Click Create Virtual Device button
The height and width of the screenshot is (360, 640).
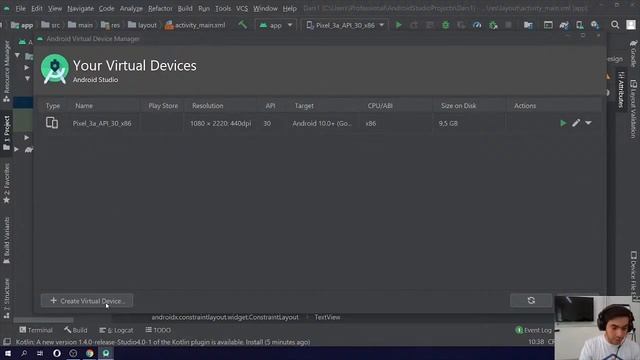click(87, 301)
